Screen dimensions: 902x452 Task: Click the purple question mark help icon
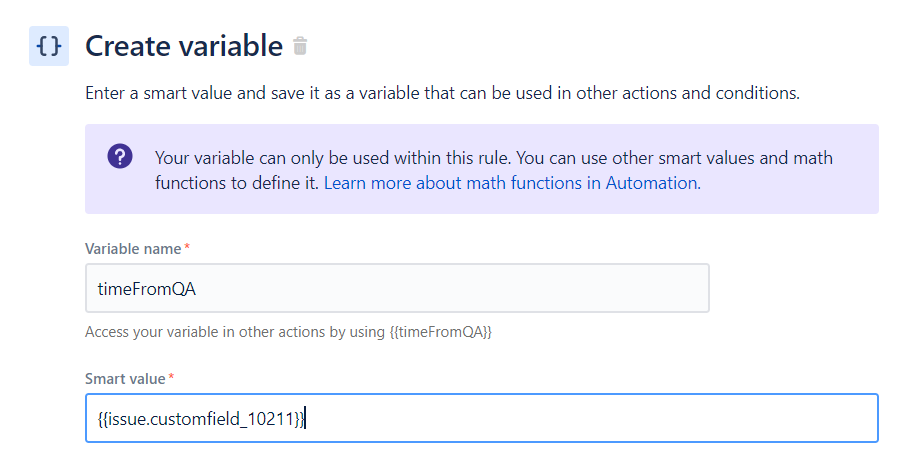120,156
